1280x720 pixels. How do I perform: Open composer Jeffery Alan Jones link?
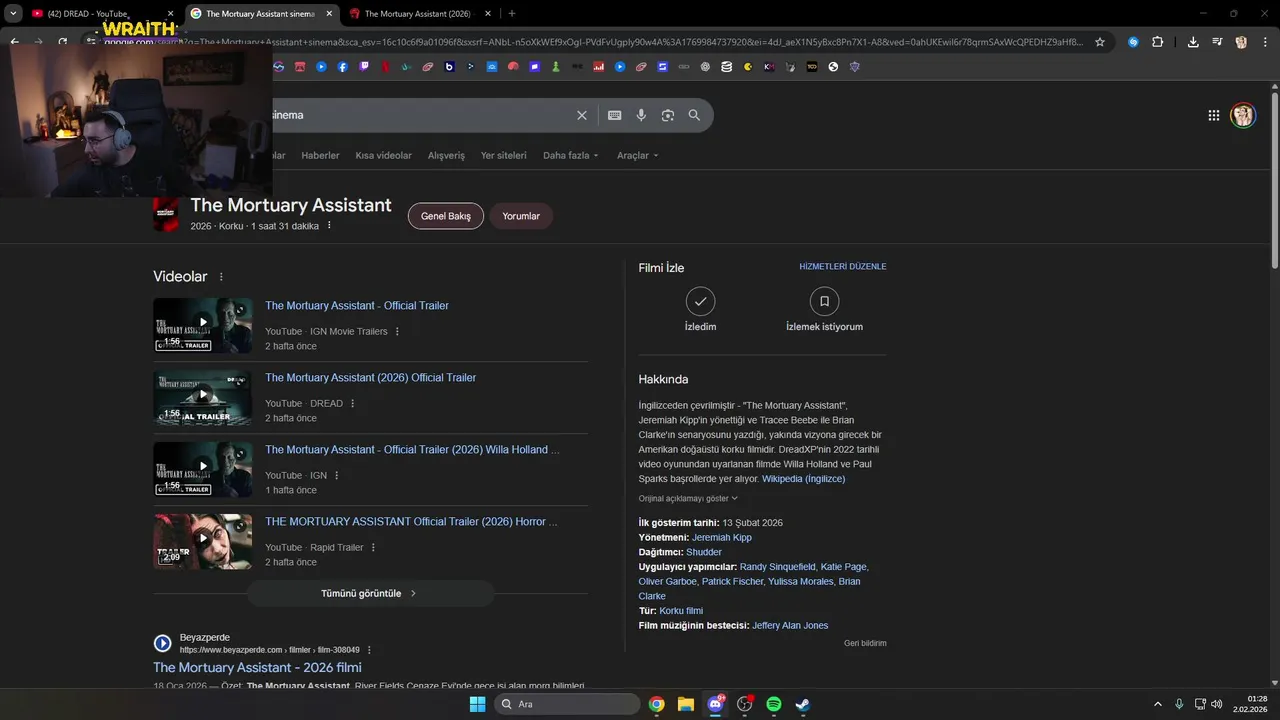pos(790,625)
